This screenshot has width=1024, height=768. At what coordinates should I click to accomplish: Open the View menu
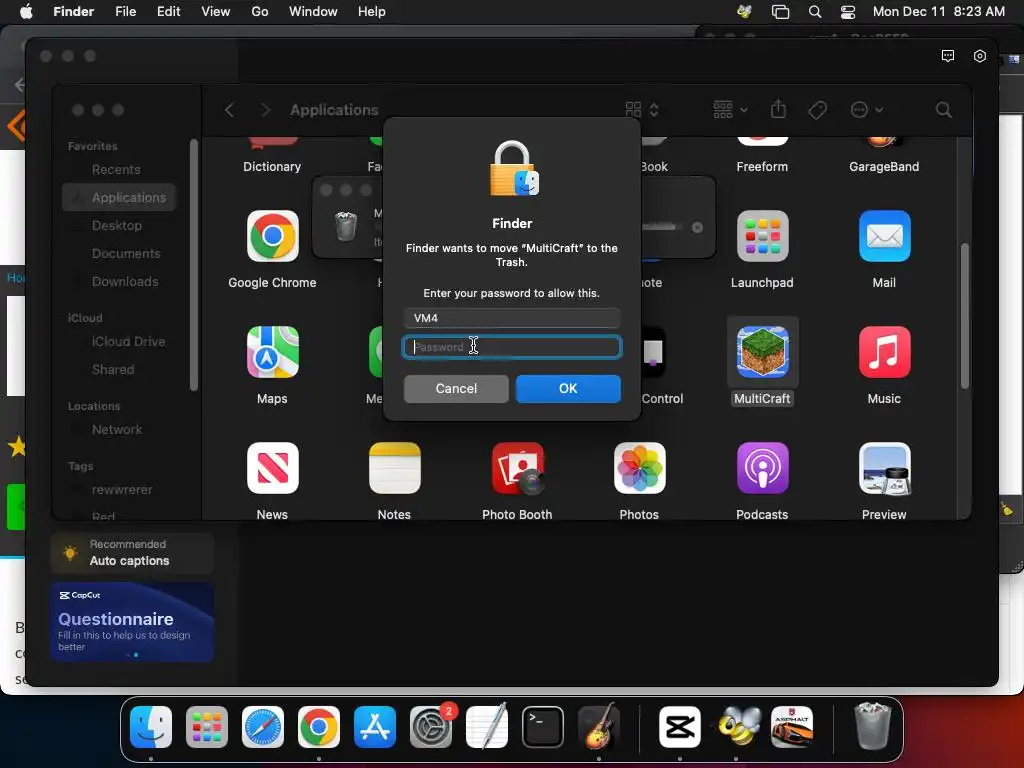[216, 12]
